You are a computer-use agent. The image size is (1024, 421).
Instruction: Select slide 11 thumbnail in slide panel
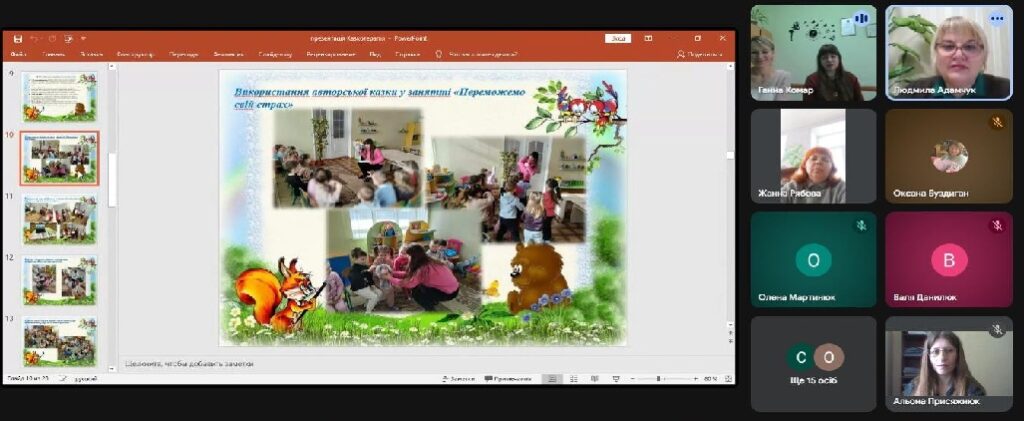tap(60, 219)
